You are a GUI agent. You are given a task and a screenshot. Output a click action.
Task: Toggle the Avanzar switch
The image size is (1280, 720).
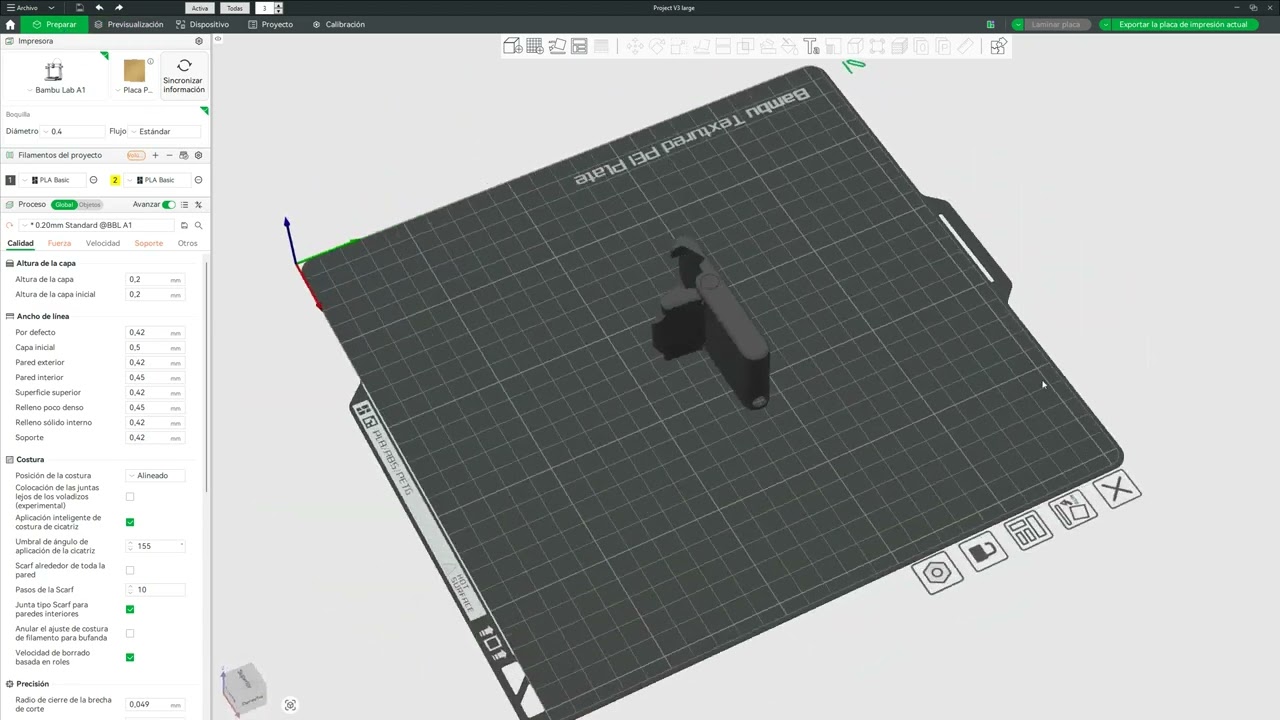coord(169,204)
